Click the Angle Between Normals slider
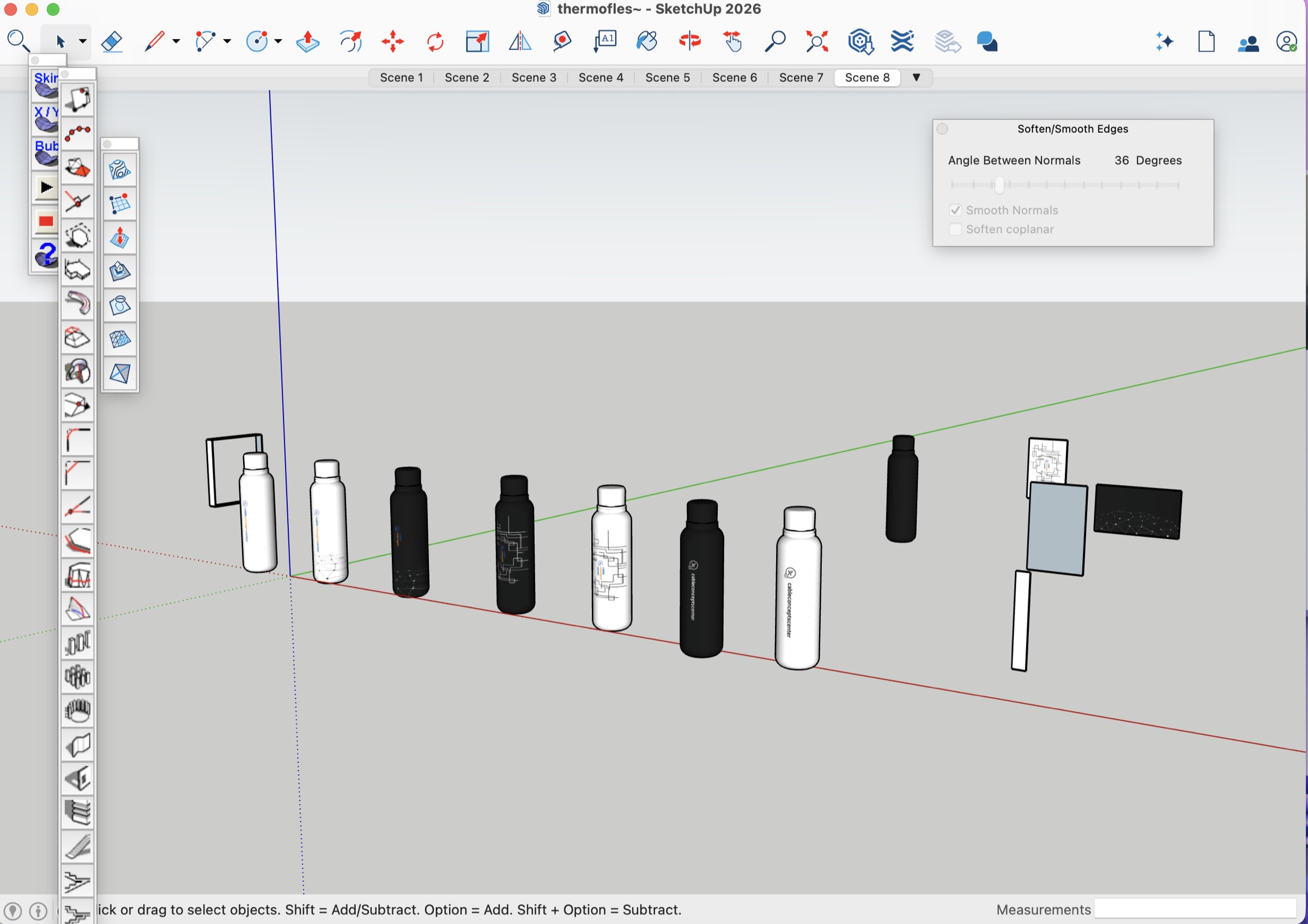The image size is (1308, 924). click(1064, 185)
